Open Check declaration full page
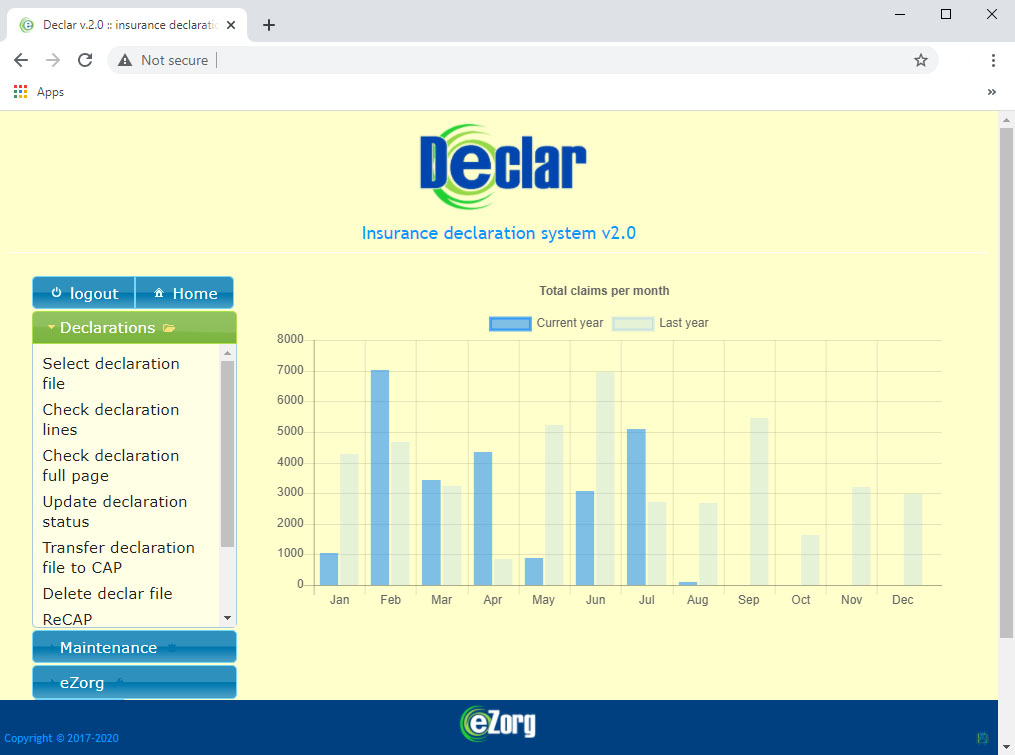The width and height of the screenshot is (1015, 755). 111,466
